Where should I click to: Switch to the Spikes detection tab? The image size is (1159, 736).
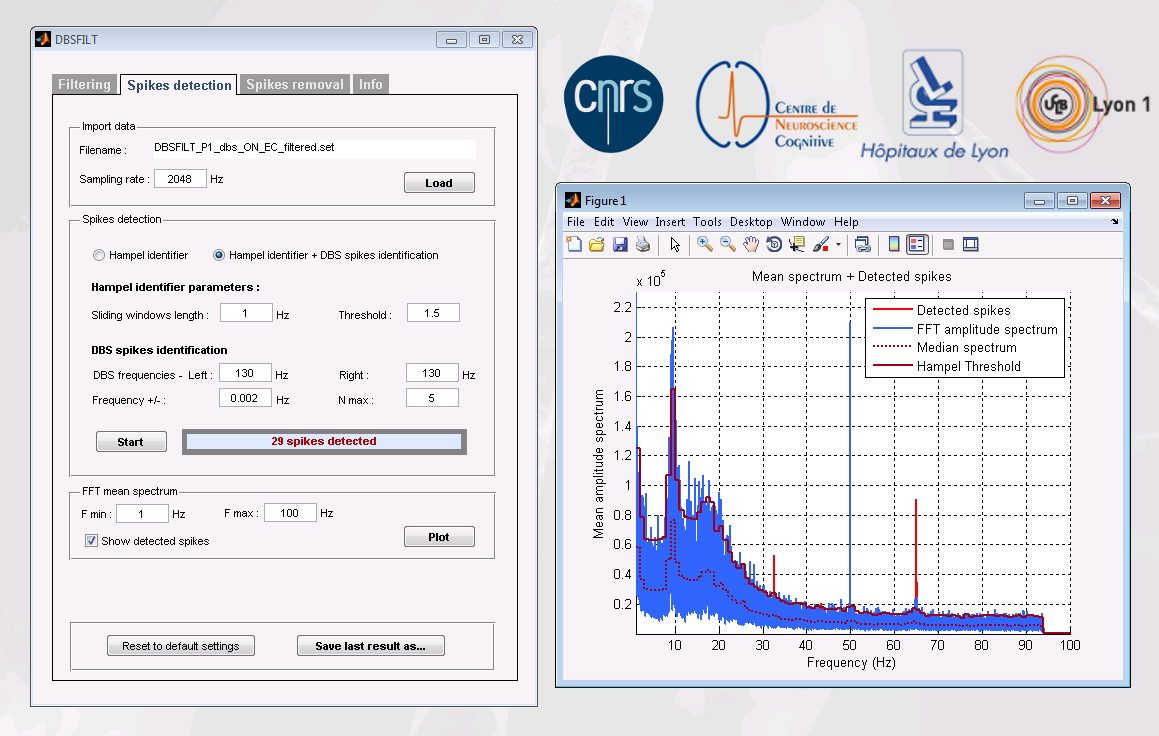pyautogui.click(x=179, y=85)
